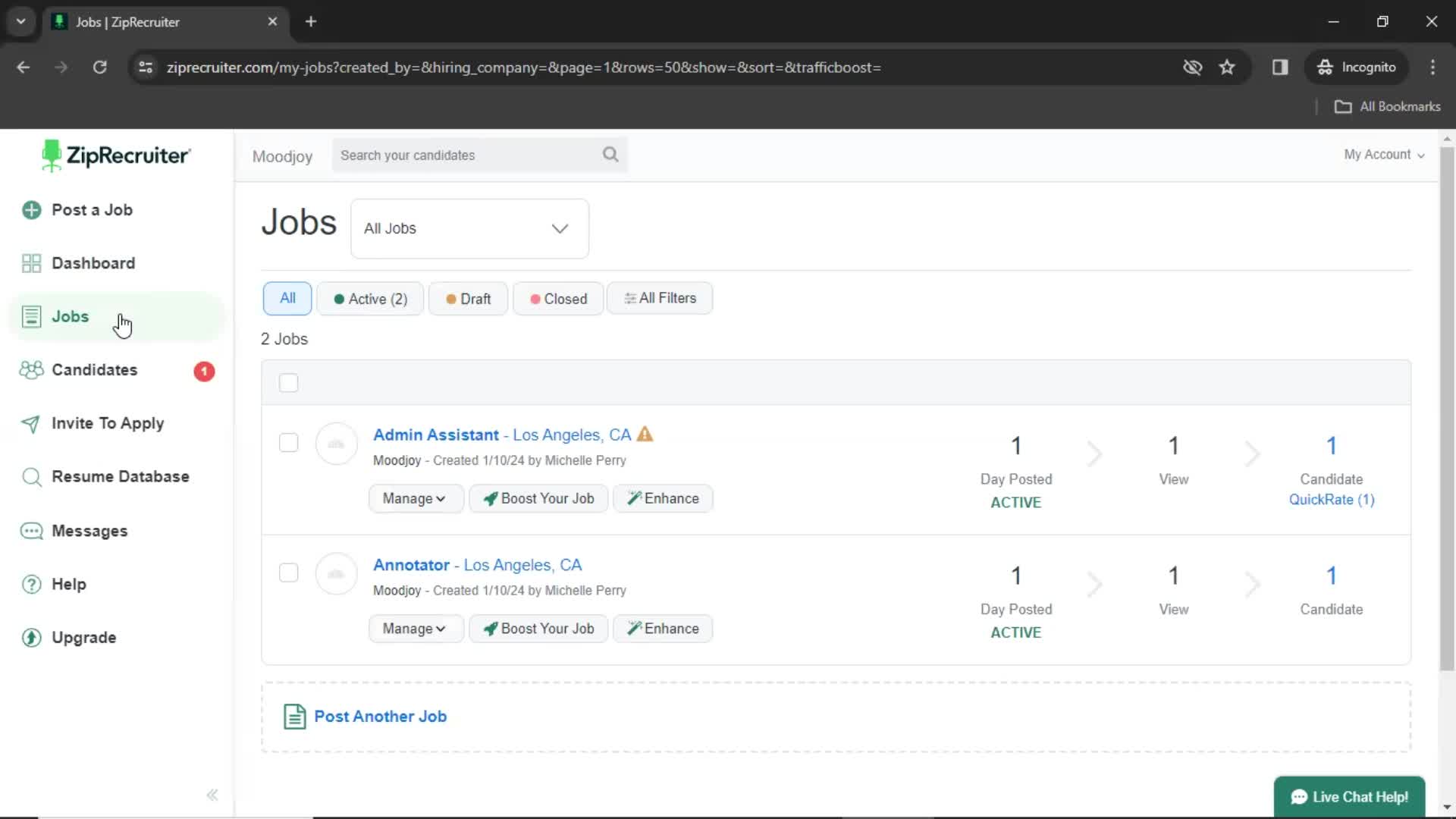Click the Boost Your Job button for Admin Assistant

click(539, 498)
